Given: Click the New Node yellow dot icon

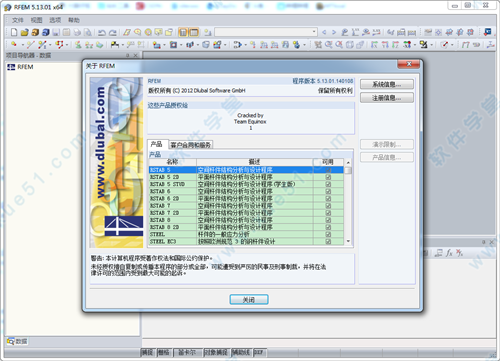Looking at the screenshot, I should [14, 44].
